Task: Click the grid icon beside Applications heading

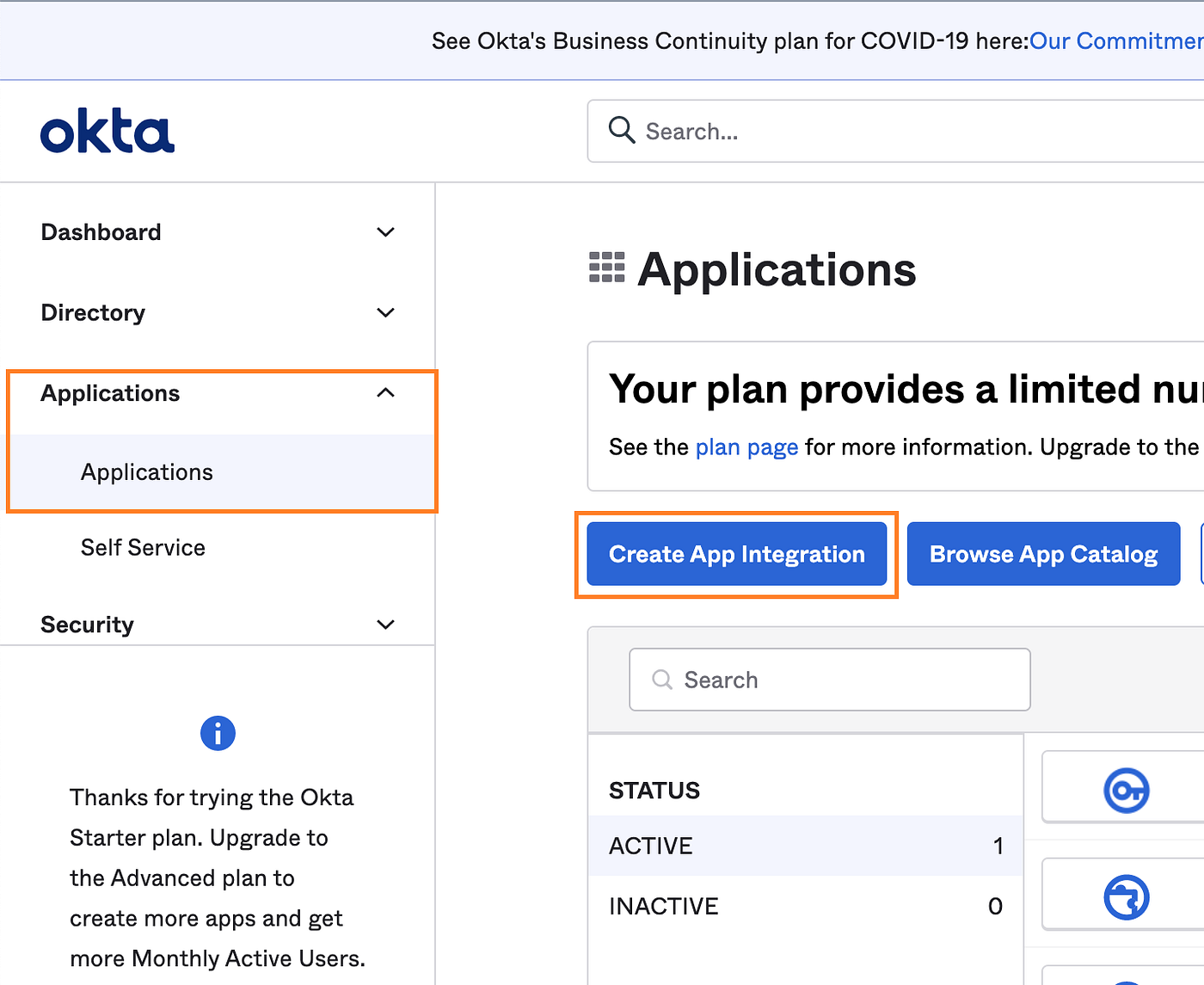Action: coord(607,268)
